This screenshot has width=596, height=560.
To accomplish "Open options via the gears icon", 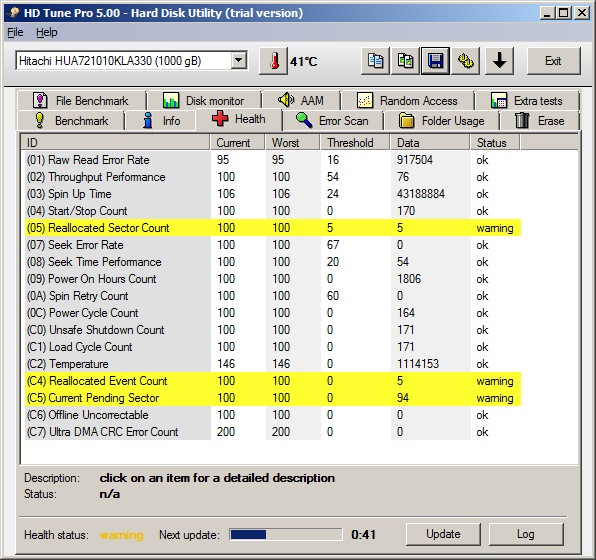I will pos(465,61).
